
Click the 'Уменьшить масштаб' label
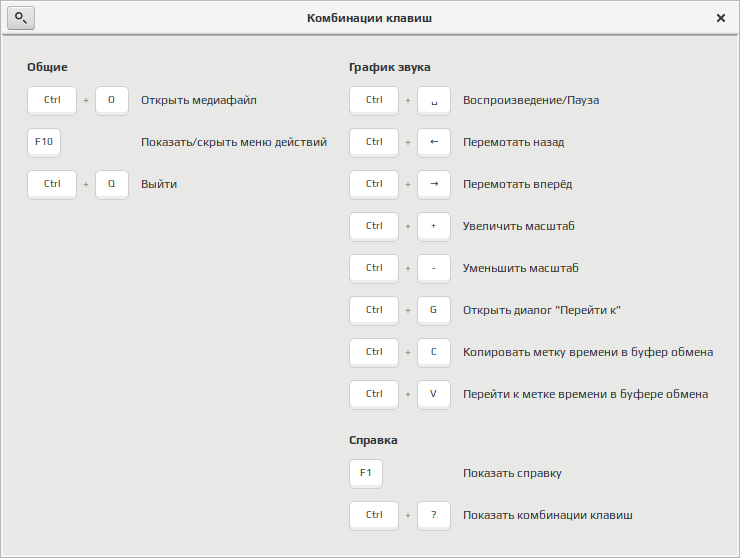[521, 268]
